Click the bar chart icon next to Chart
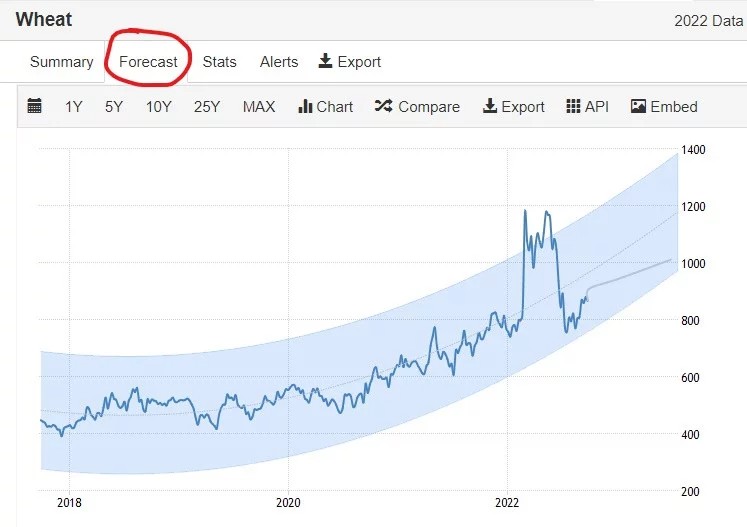Viewport: 747px width, 527px height. click(305, 106)
